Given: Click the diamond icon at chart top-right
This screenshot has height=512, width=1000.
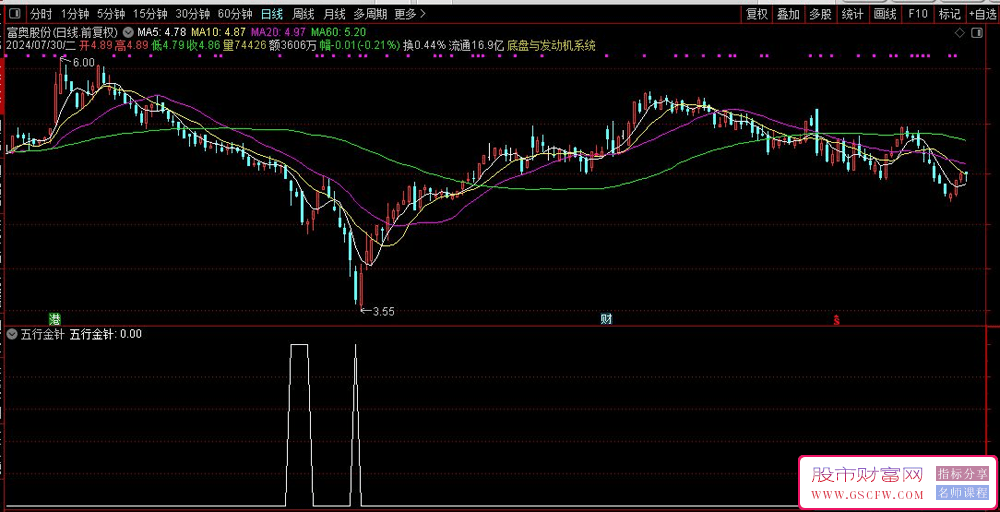Looking at the screenshot, I should click(x=960, y=33).
